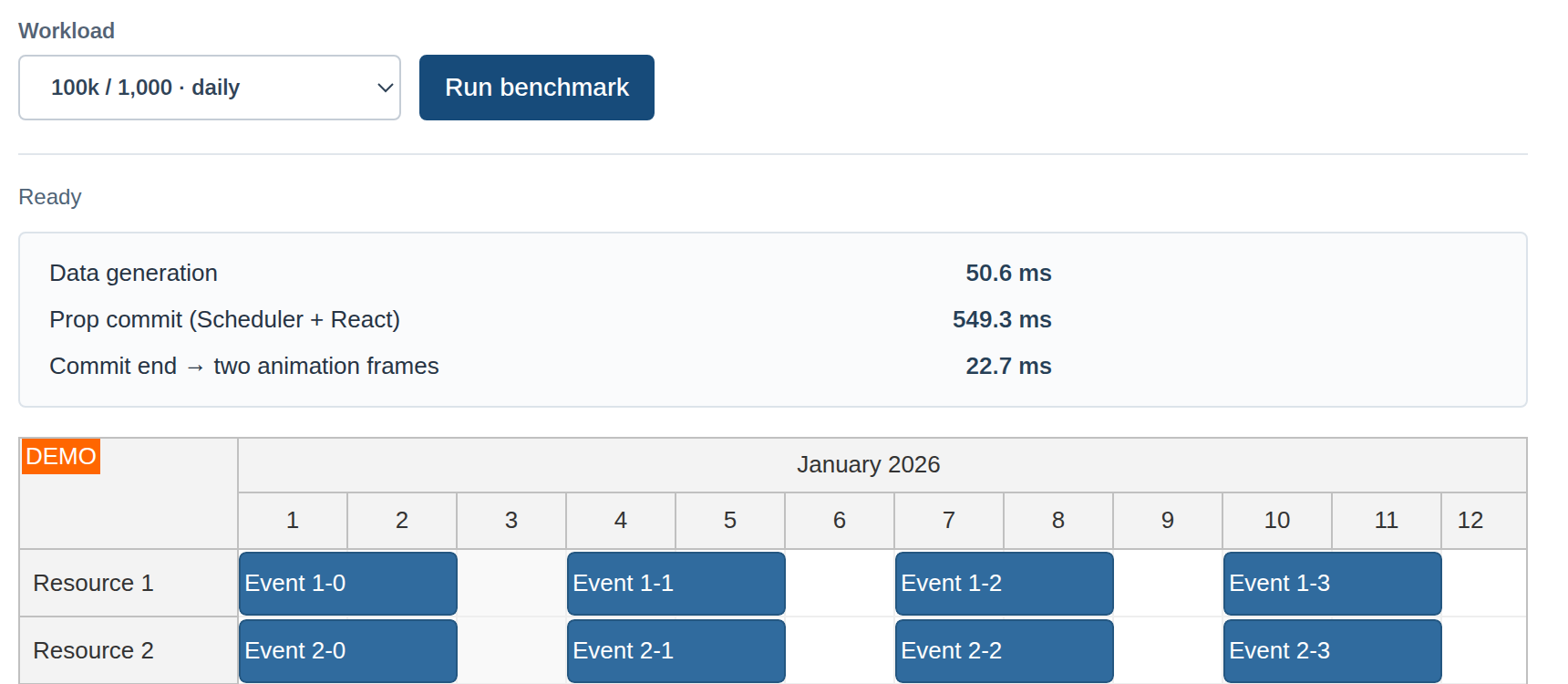Viewport: 1568px width, 684px height.
Task: Click the orange DEMO badge
Action: coord(61,456)
